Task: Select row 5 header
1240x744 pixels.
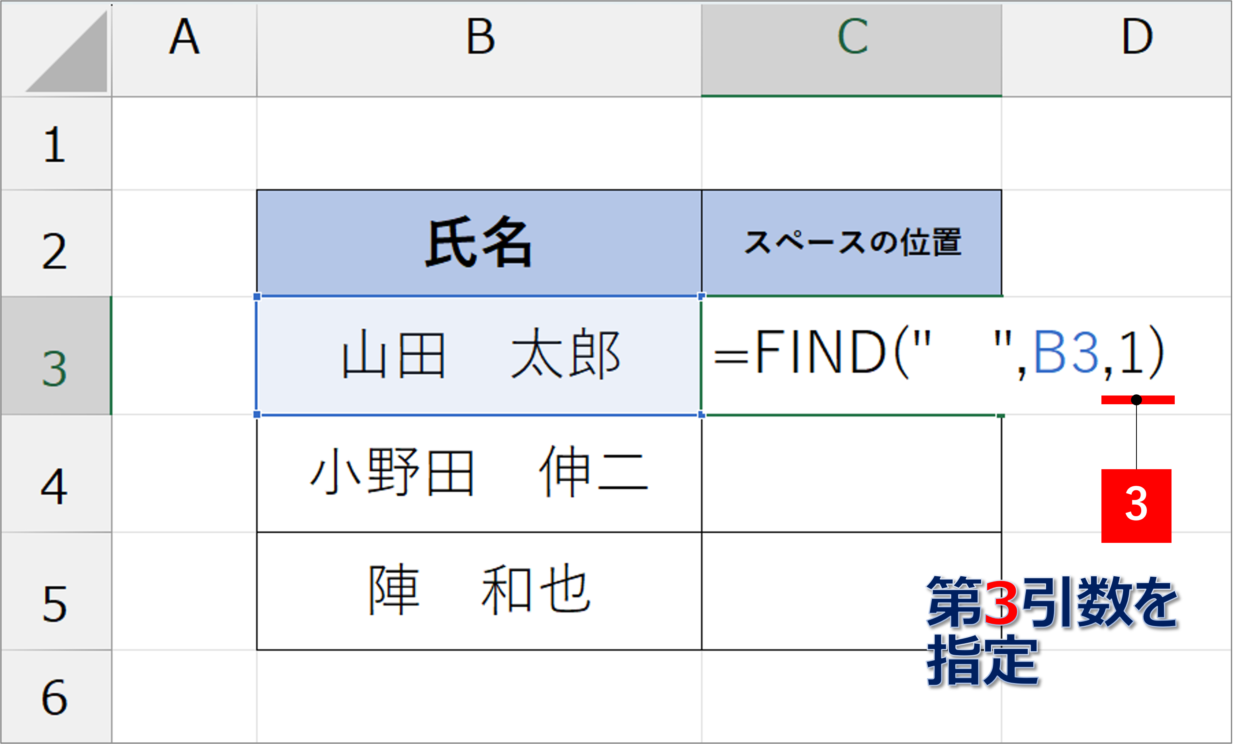Action: [x=56, y=592]
